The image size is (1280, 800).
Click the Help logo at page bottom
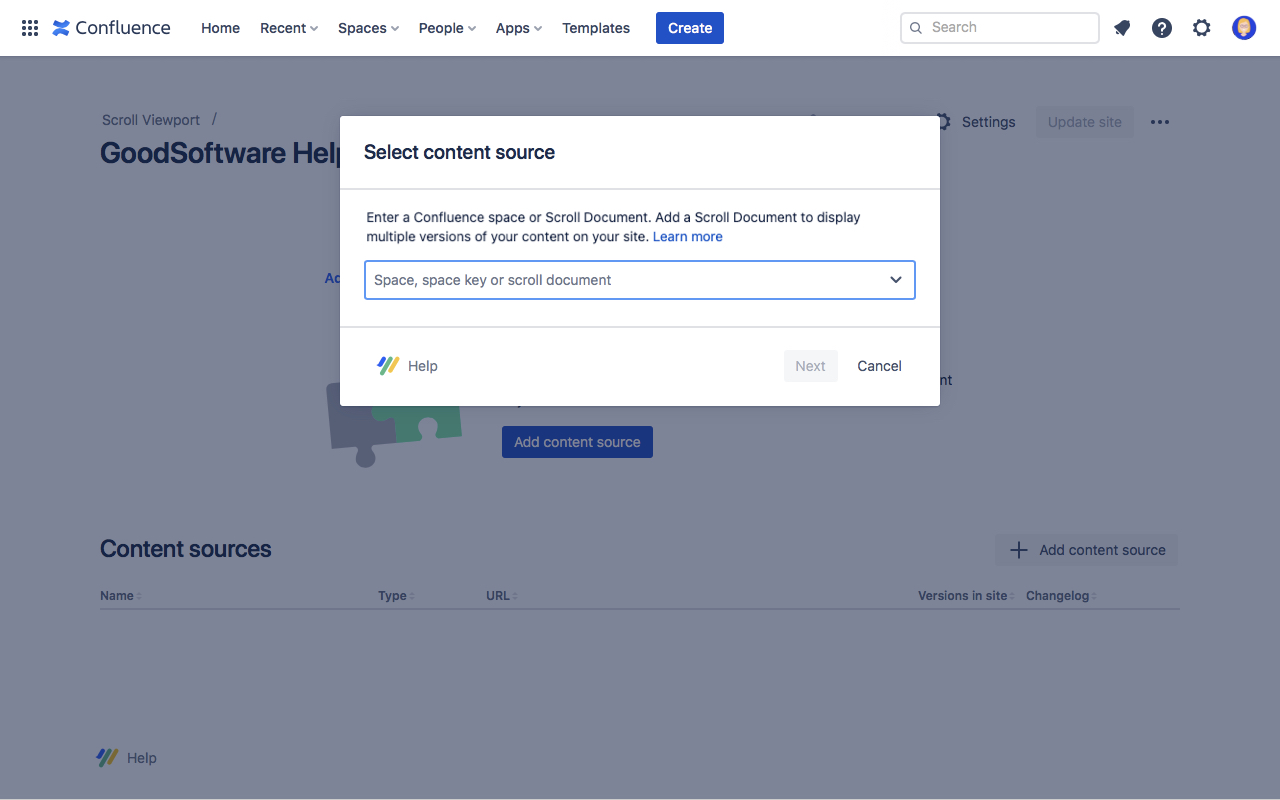click(108, 758)
